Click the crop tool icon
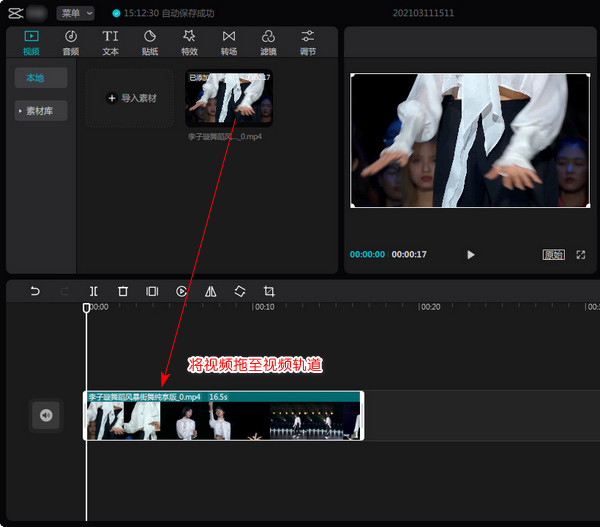The width and height of the screenshot is (600, 527). pos(269,291)
